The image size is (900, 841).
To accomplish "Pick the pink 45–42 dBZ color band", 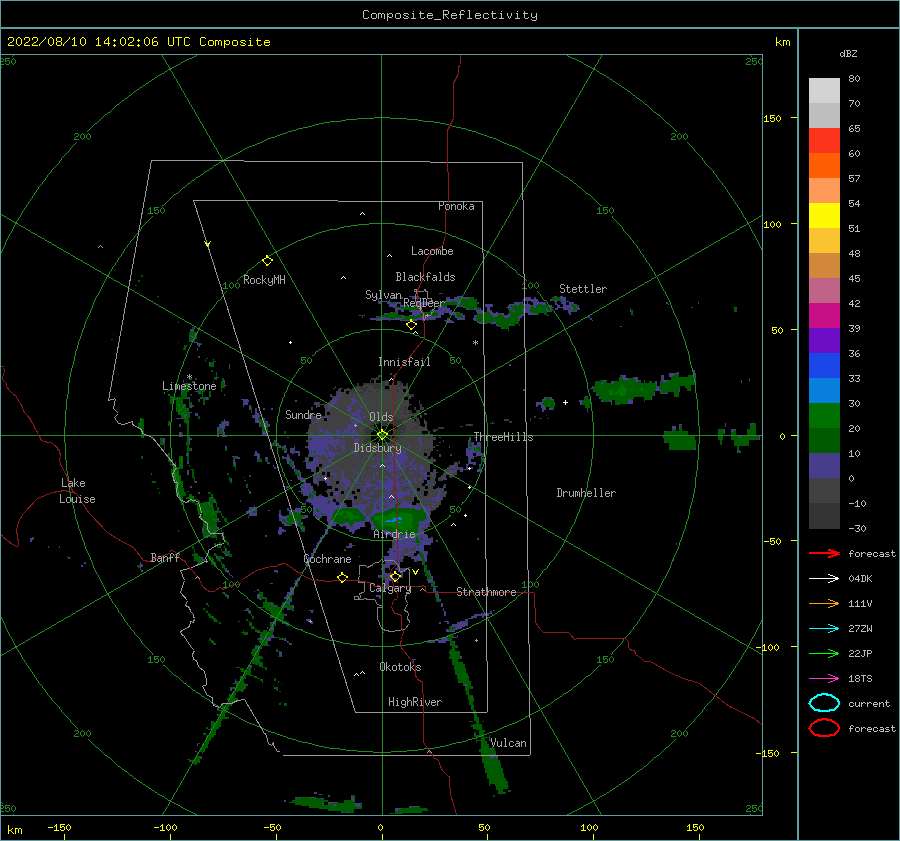I will [x=824, y=290].
